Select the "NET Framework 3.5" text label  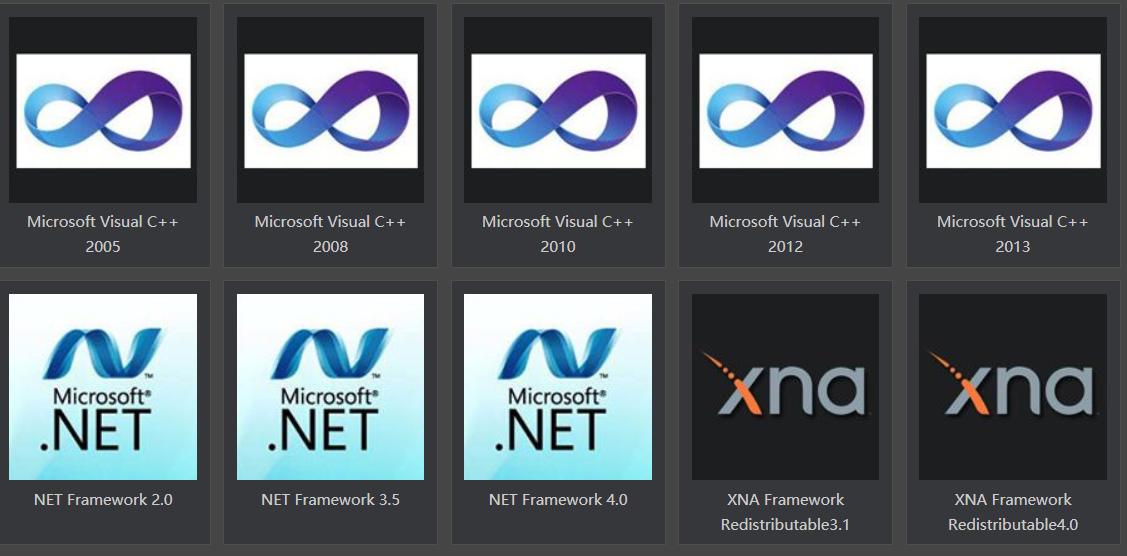point(331,499)
